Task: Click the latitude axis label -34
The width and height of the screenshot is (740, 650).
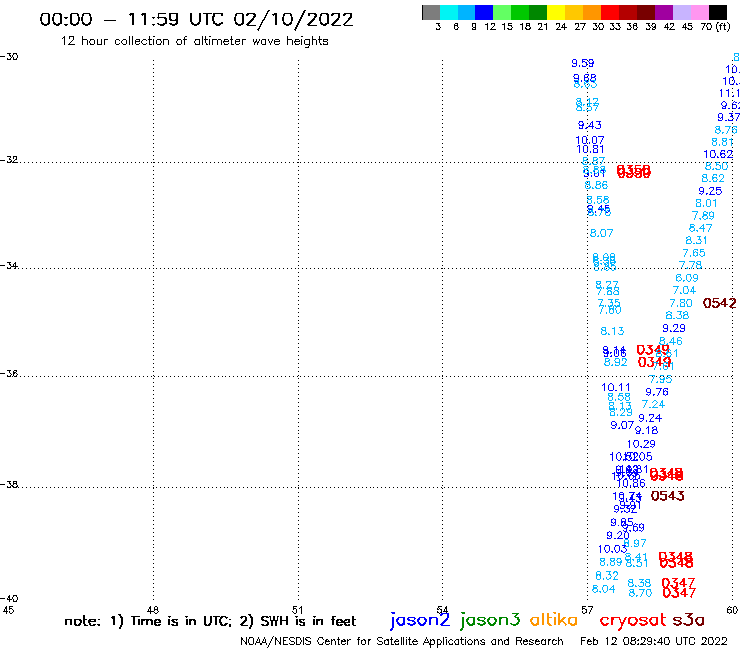Action: coord(9,265)
